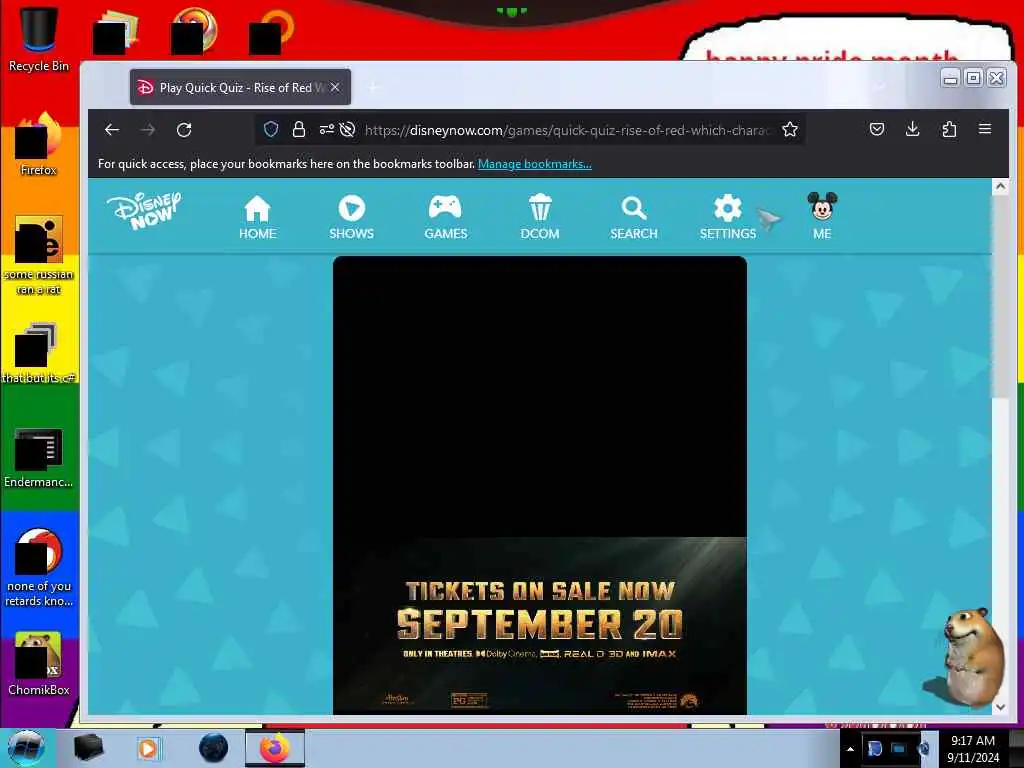Open the SETTINGS gear
Viewport: 1024px width, 768px height.
(728, 218)
